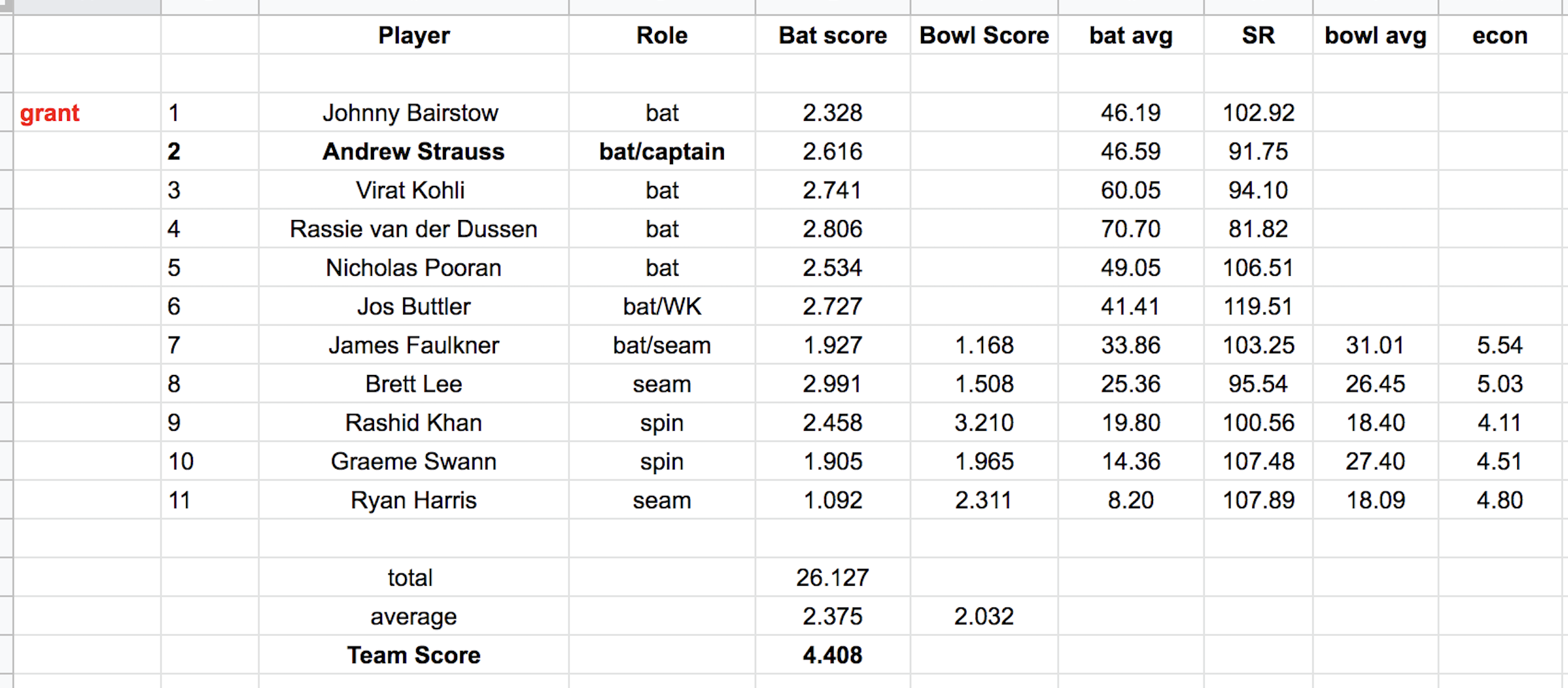Select Ryan Harris's bowl avg 18.09

pyautogui.click(x=1375, y=500)
